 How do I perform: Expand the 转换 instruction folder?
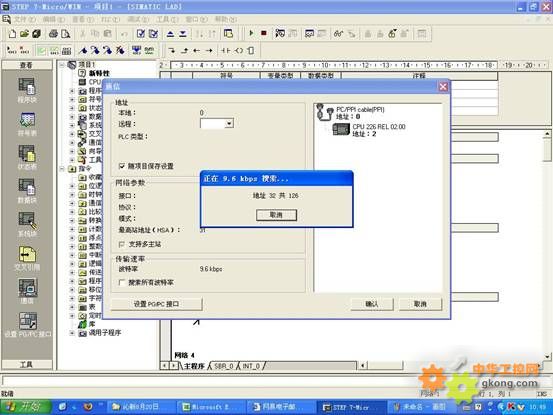72,220
